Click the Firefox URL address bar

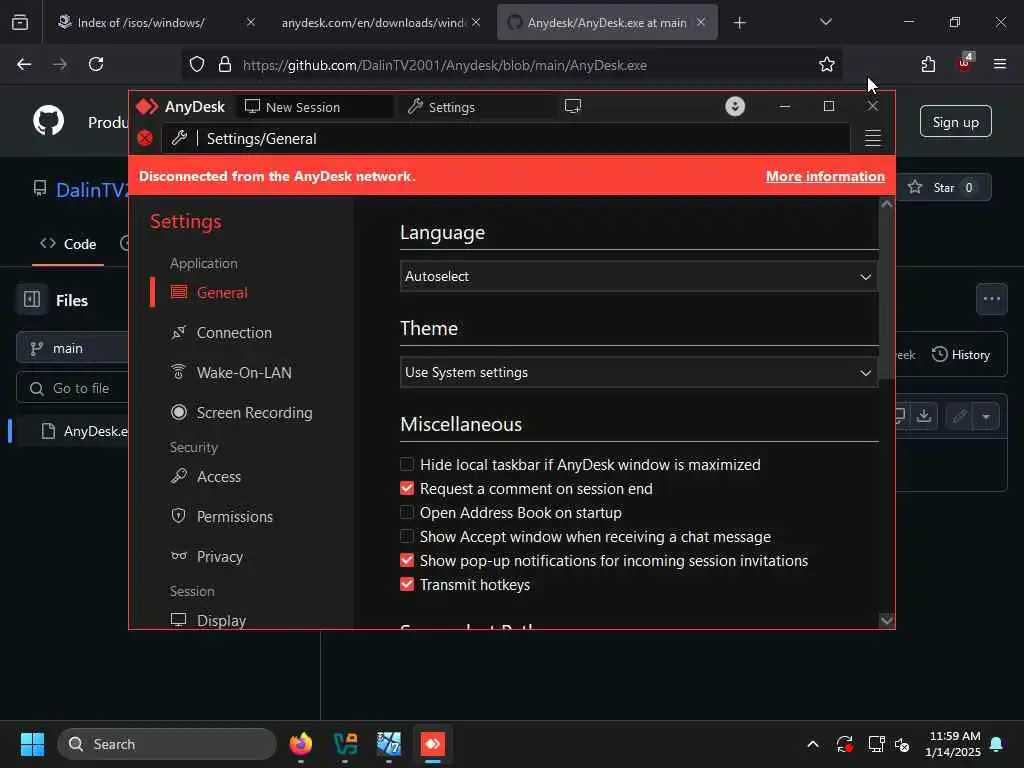pos(511,65)
